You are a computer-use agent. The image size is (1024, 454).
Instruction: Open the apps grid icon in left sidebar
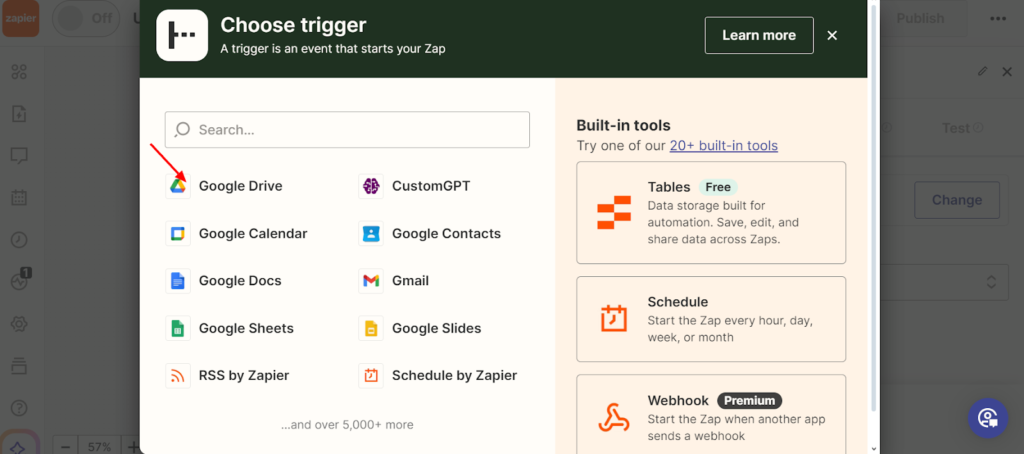tap(19, 72)
